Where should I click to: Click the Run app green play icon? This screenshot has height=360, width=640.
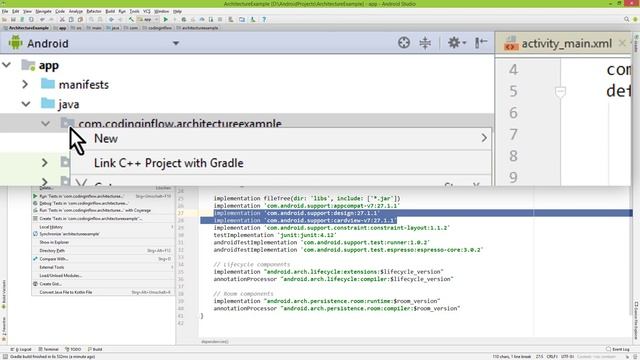coord(166,19)
